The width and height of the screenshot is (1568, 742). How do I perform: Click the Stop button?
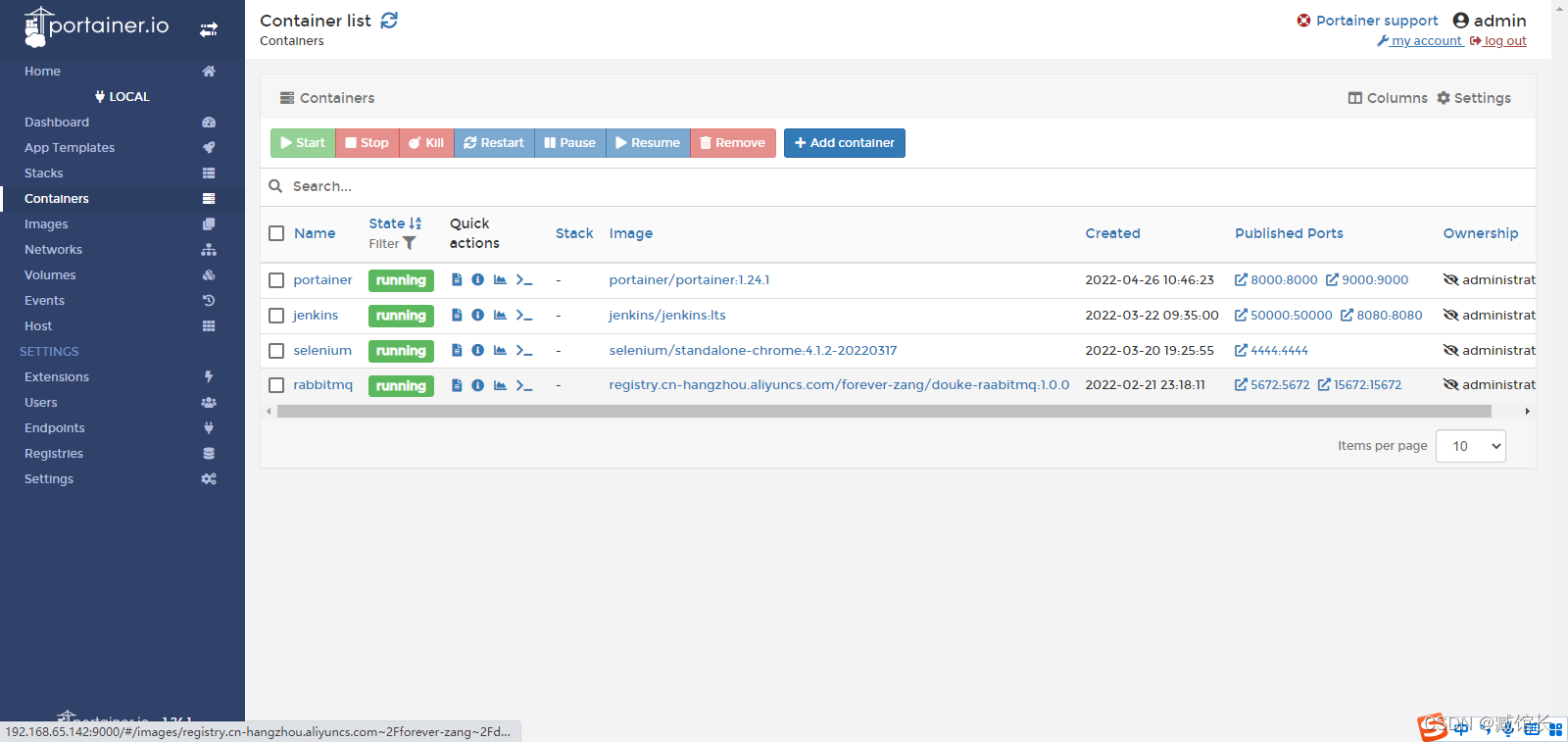tap(367, 143)
